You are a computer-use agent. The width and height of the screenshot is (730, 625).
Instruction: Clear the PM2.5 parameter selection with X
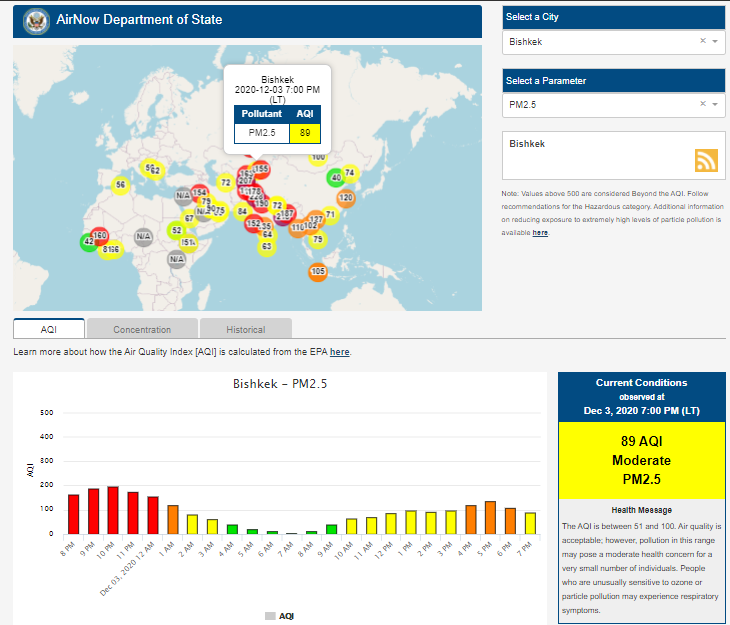coord(702,104)
